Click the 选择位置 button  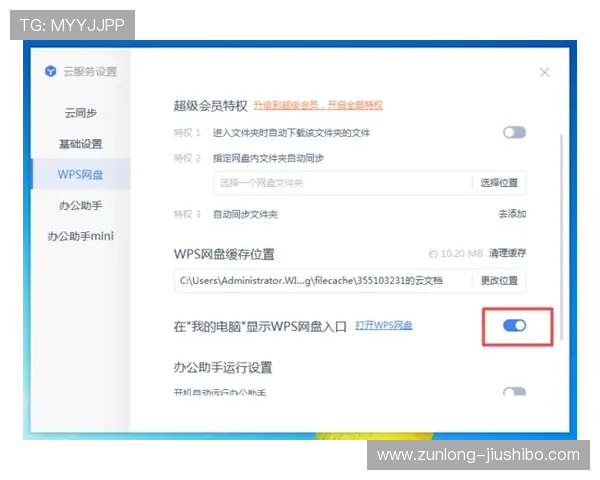[499, 183]
